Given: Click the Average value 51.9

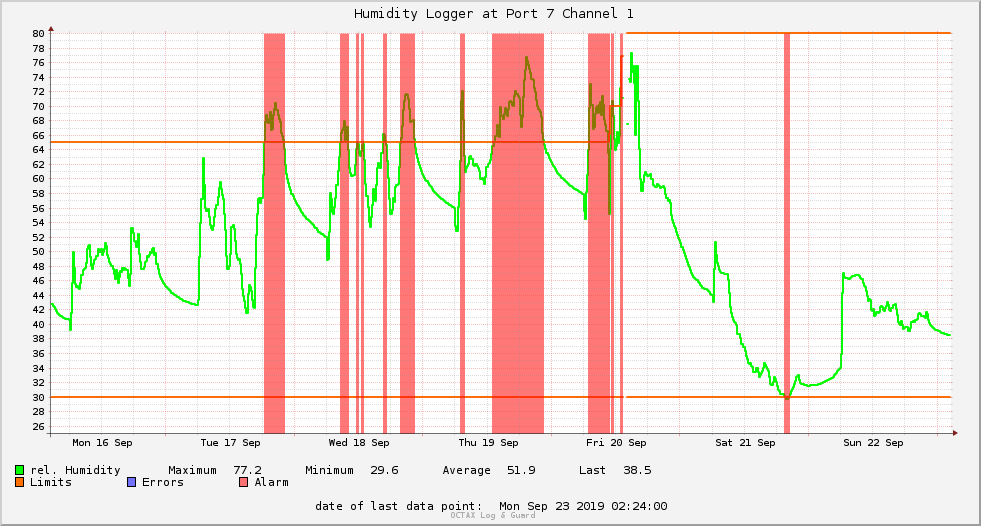Looking at the screenshot, I should coord(521,470).
